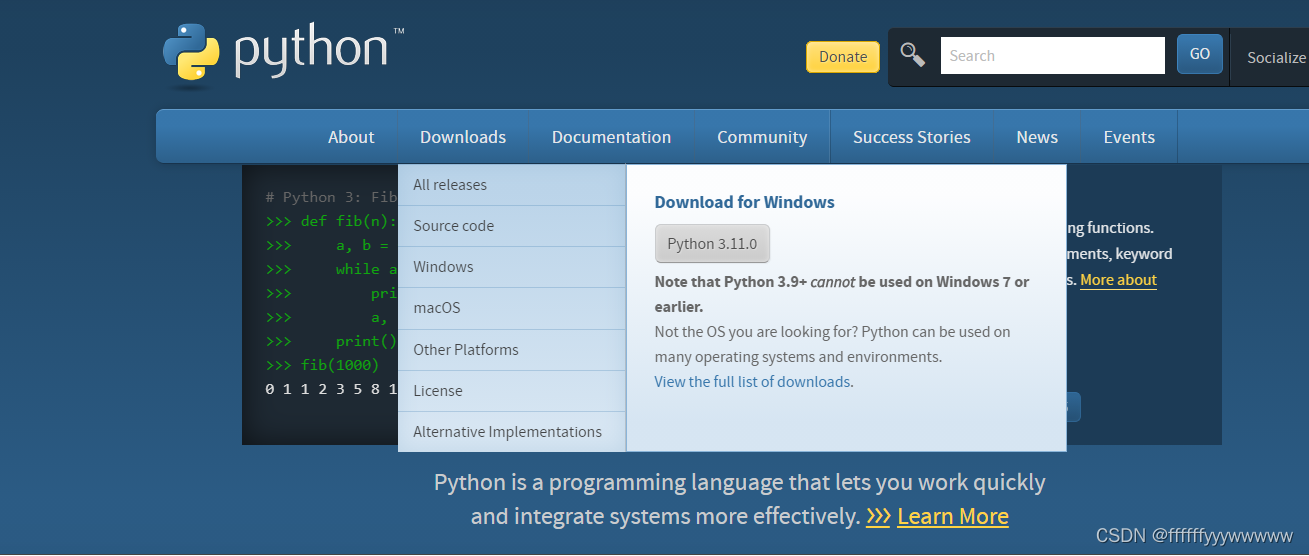Click the magnifying glass search icon

point(912,54)
